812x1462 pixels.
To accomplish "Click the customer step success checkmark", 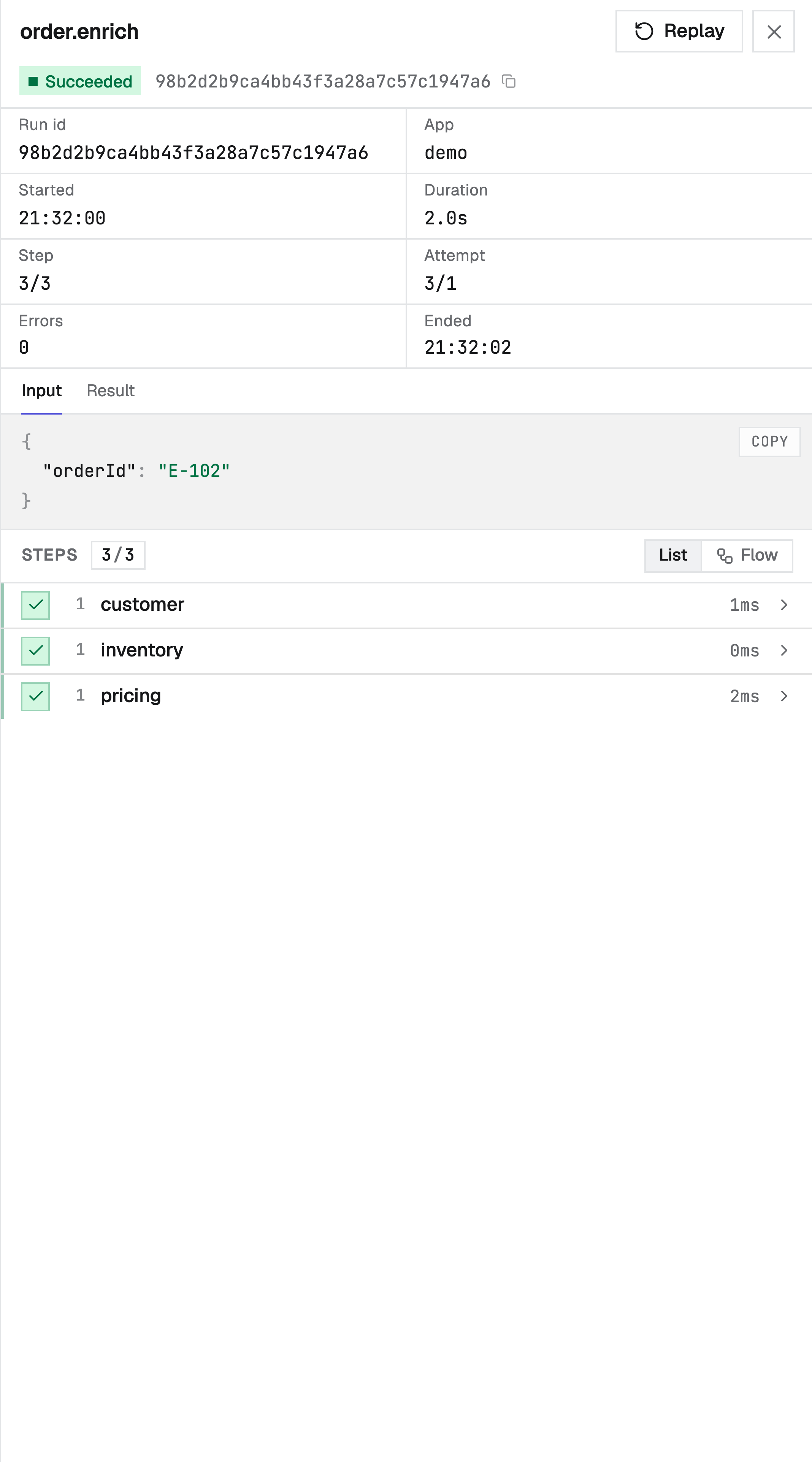I will point(35,605).
